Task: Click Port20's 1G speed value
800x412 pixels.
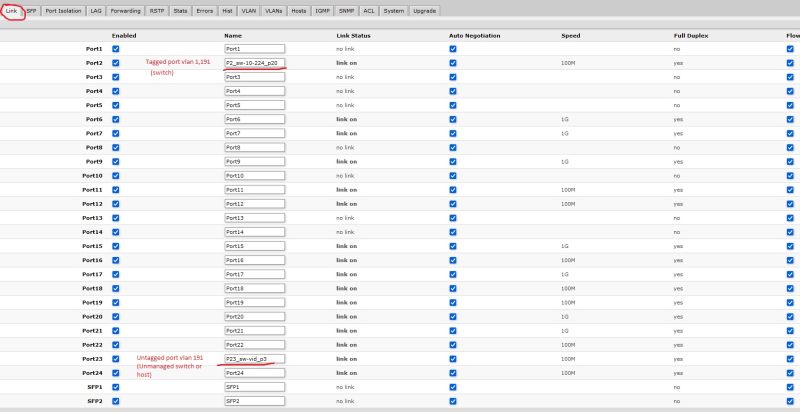Action: [565, 317]
